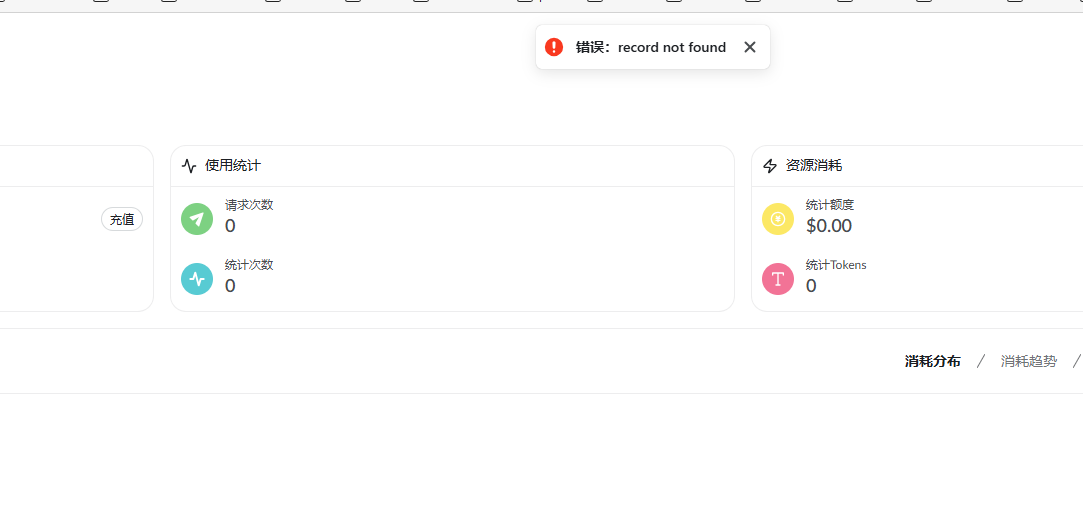Viewport: 1083px width, 505px height.
Task: Dismiss the record not found error toast
Action: pyautogui.click(x=749, y=47)
